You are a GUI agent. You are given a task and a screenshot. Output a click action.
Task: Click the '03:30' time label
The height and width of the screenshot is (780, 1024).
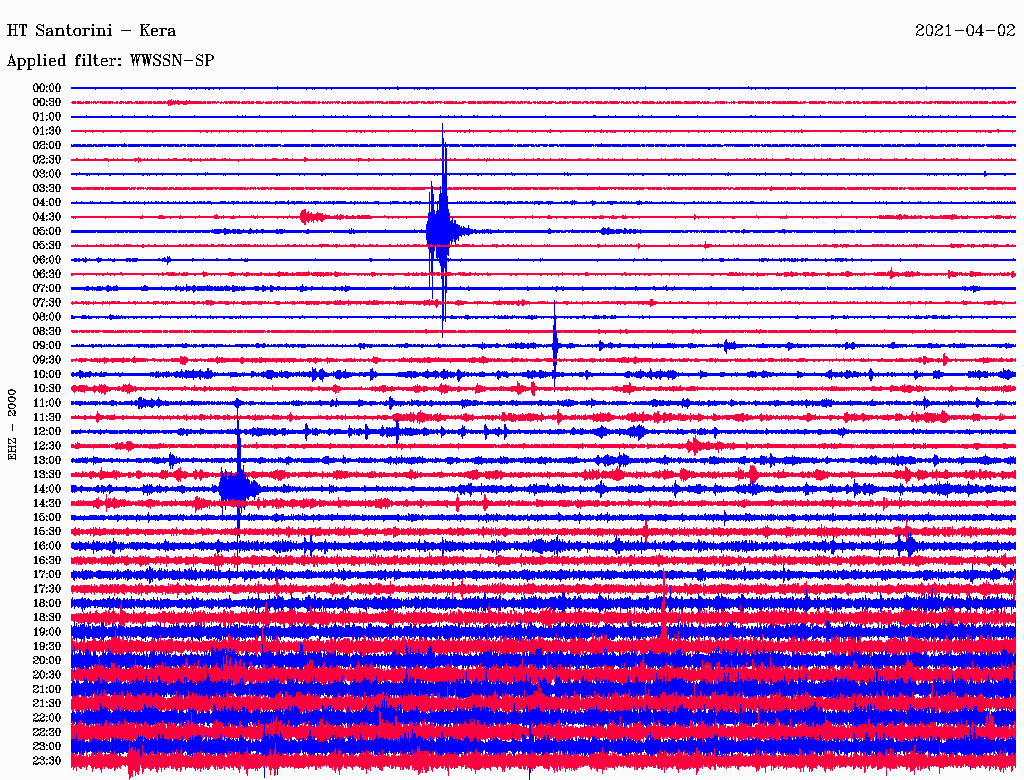[46, 188]
